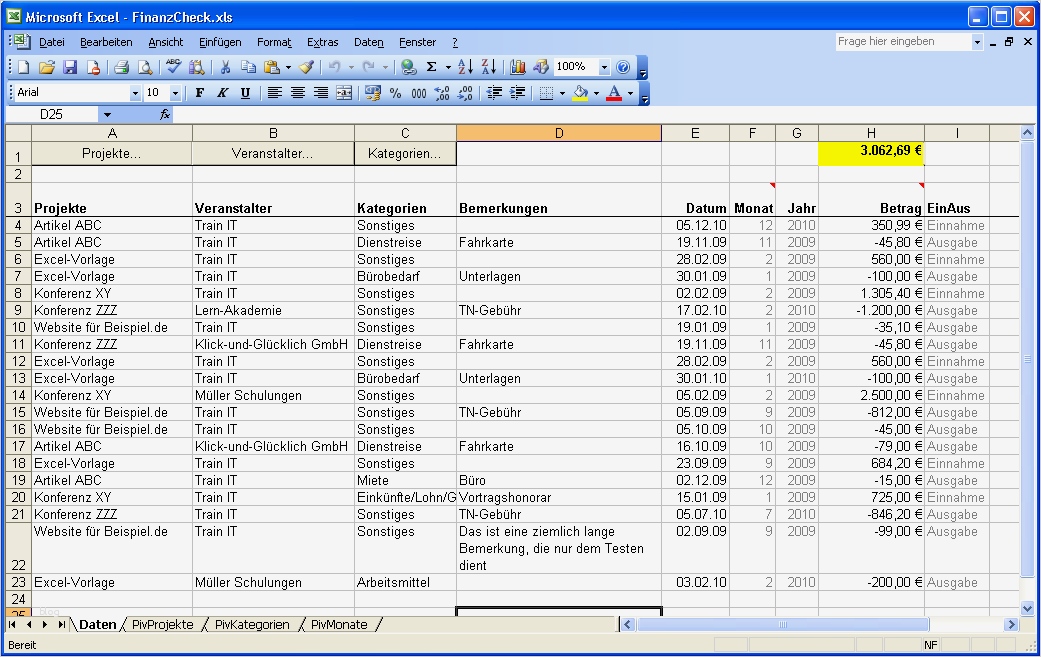Click the Save icon in toolbar

tap(70, 67)
